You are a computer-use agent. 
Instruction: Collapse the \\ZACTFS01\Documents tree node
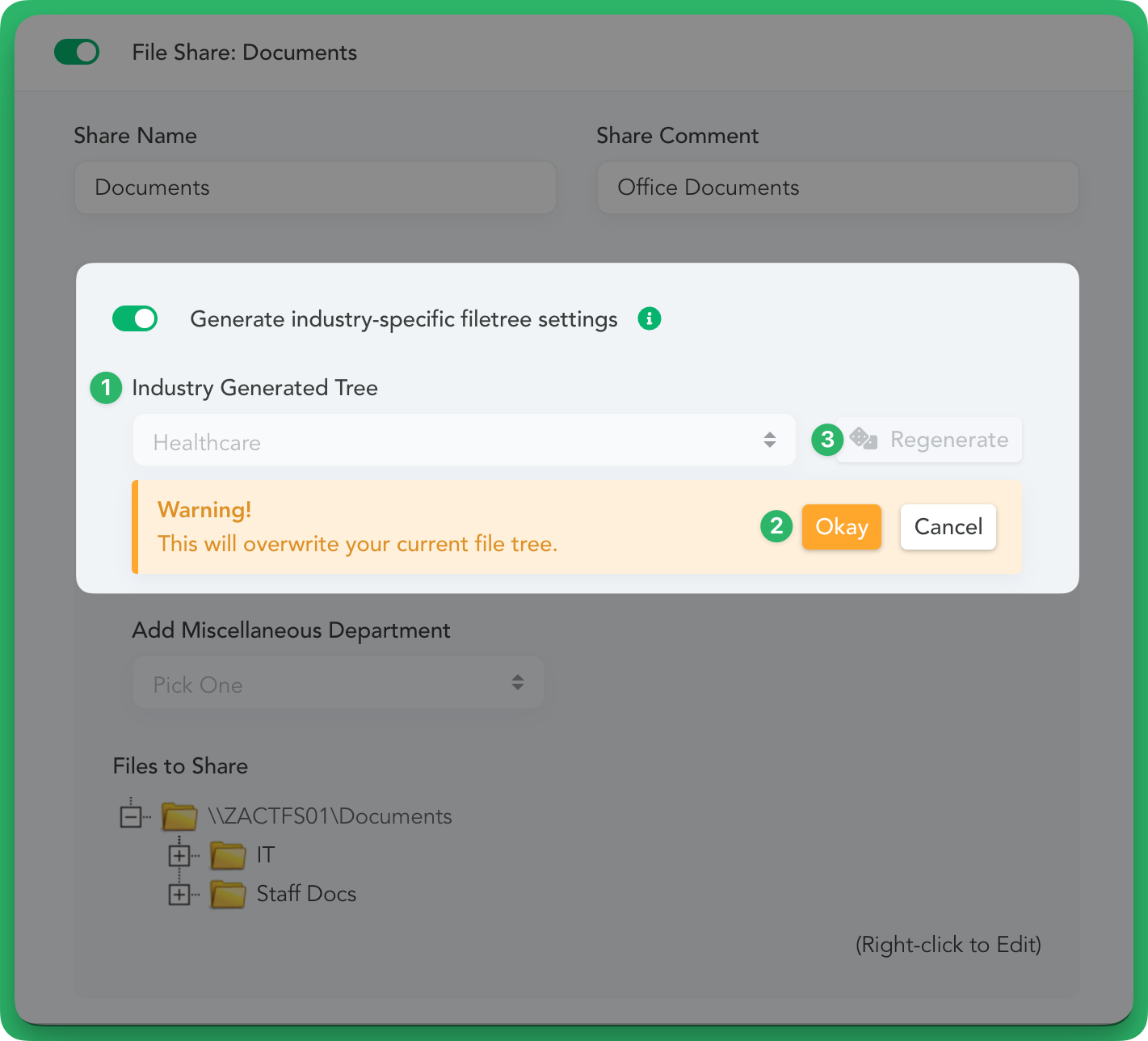coord(131,816)
